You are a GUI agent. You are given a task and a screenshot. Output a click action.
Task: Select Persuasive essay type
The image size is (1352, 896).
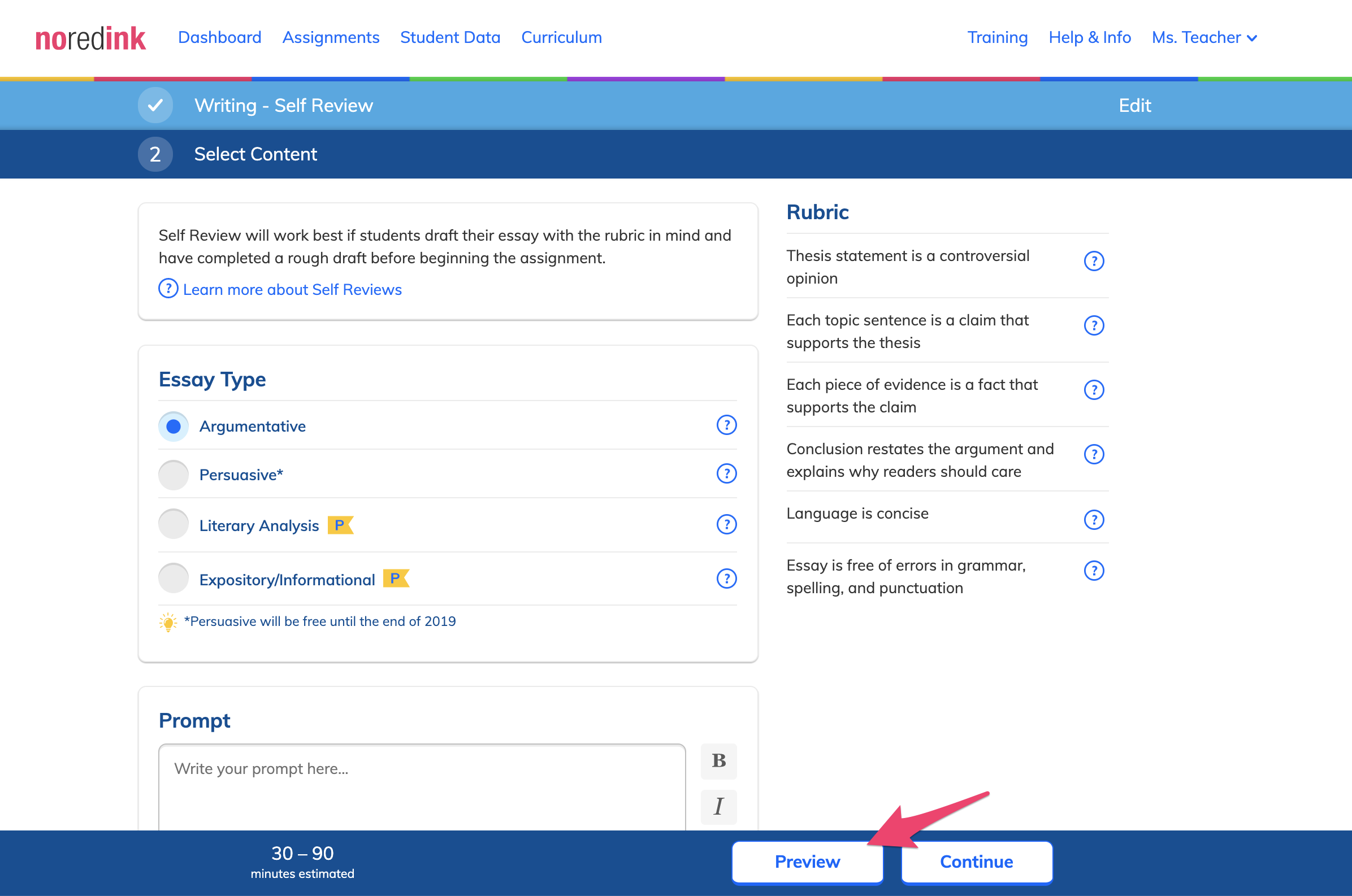pos(173,475)
